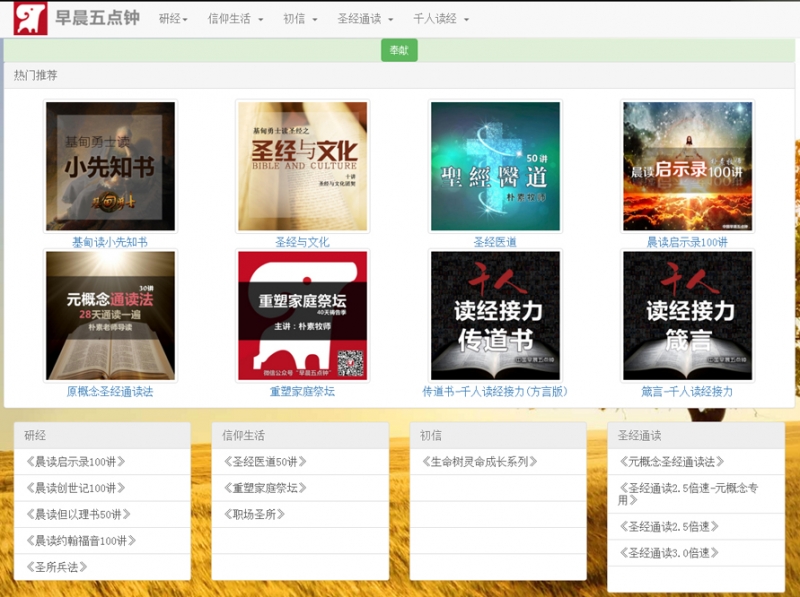This screenshot has width=800, height=597.
Task: Open the 研经 dropdown menu
Action: (173, 19)
